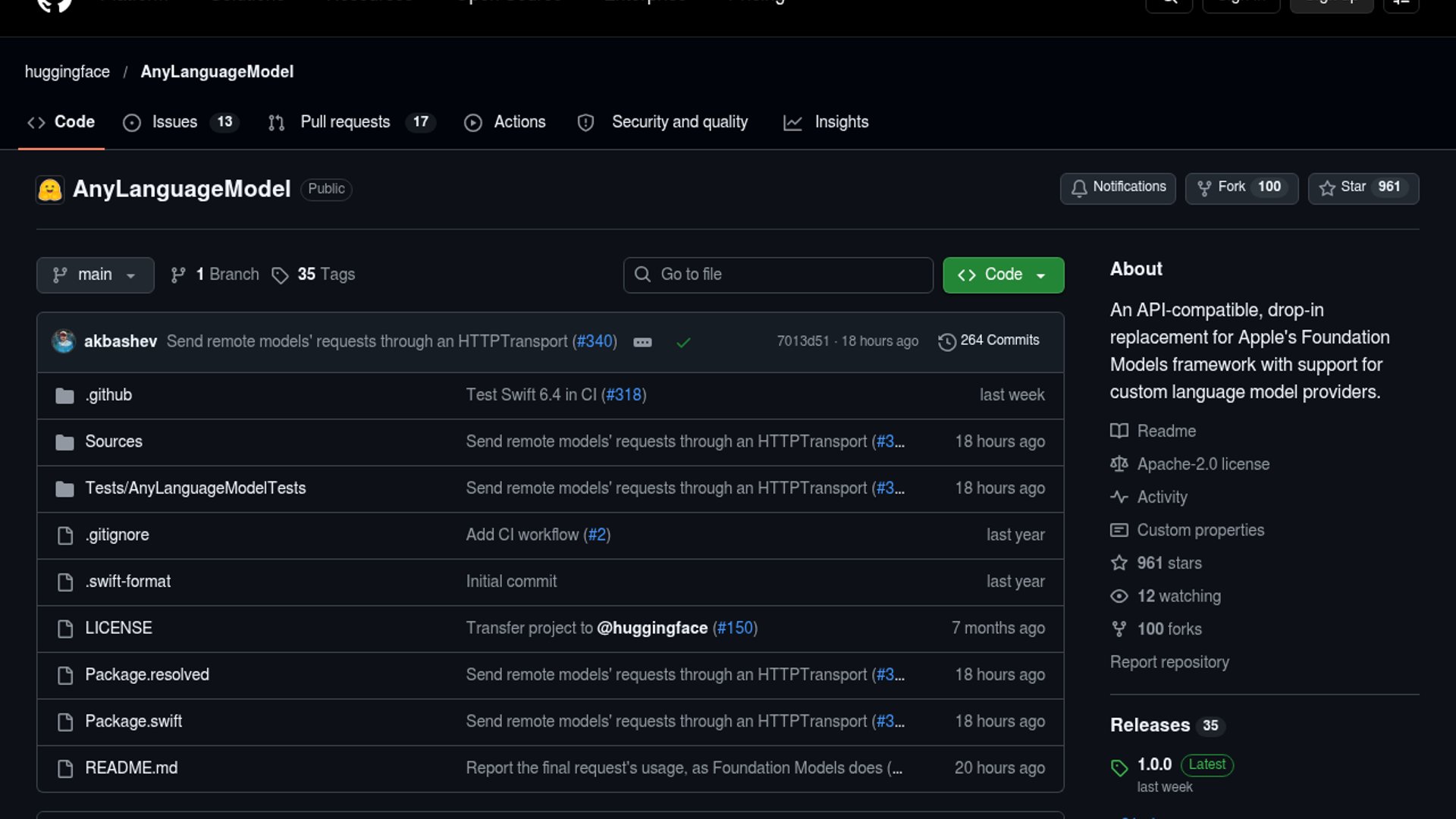This screenshot has height=819, width=1456.
Task: Open the 12 watching link
Action: point(1166,596)
